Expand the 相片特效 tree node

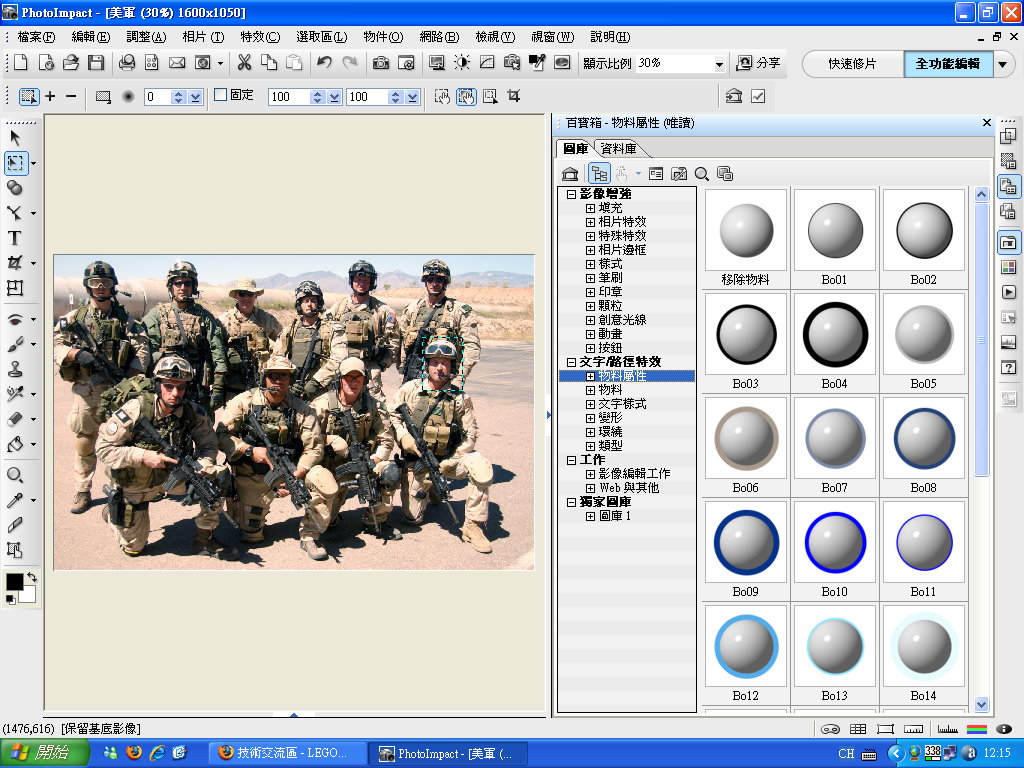(x=590, y=222)
